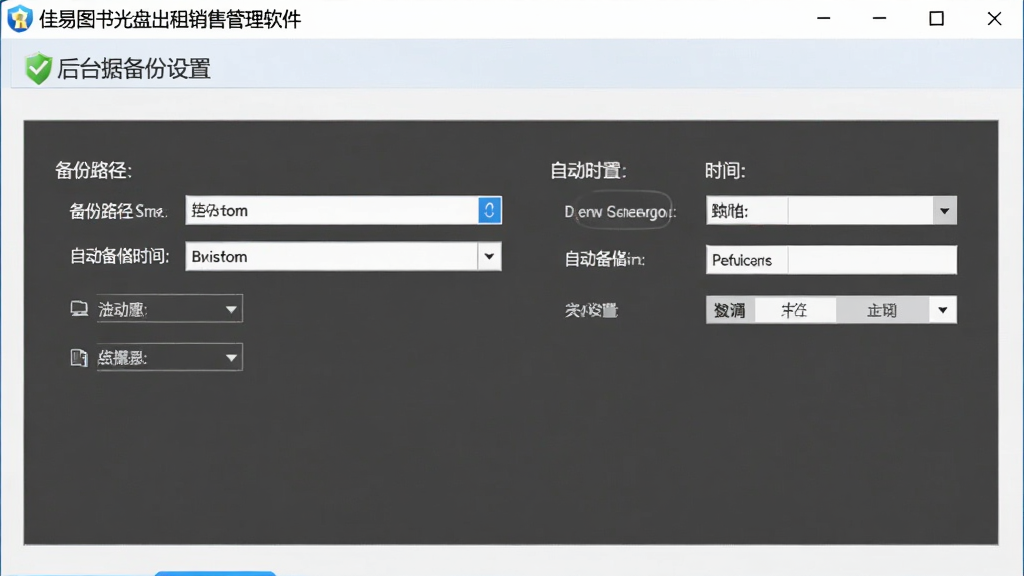
Task: Click the green checkmark shield icon
Action: pos(38,69)
